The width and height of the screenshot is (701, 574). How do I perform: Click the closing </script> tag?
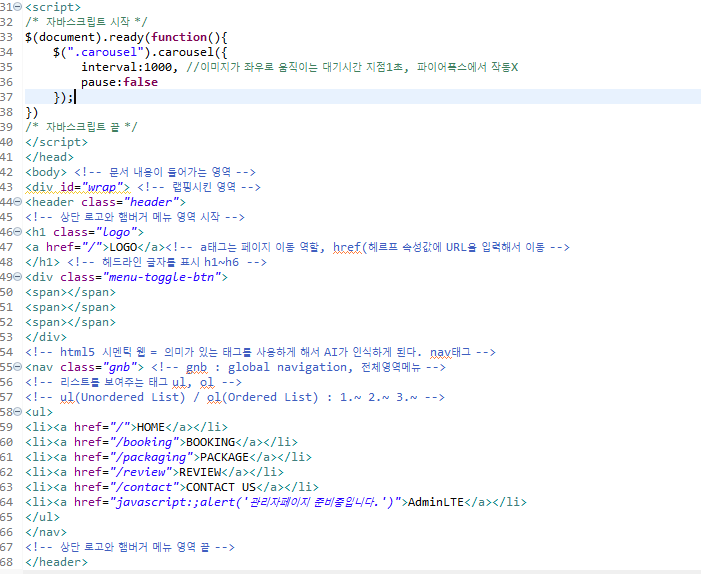pos(56,142)
